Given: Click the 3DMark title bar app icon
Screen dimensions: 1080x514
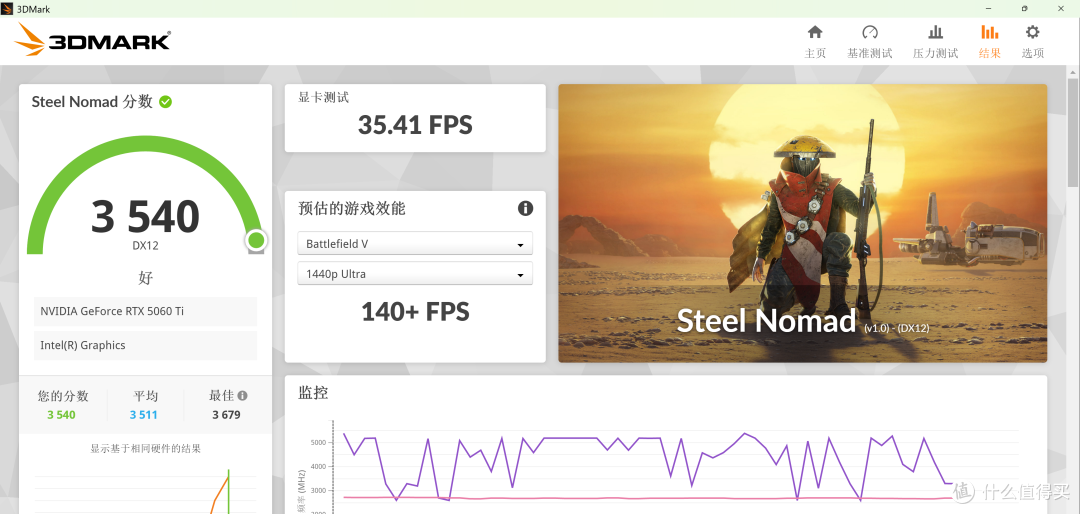Looking at the screenshot, I should click(8, 9).
